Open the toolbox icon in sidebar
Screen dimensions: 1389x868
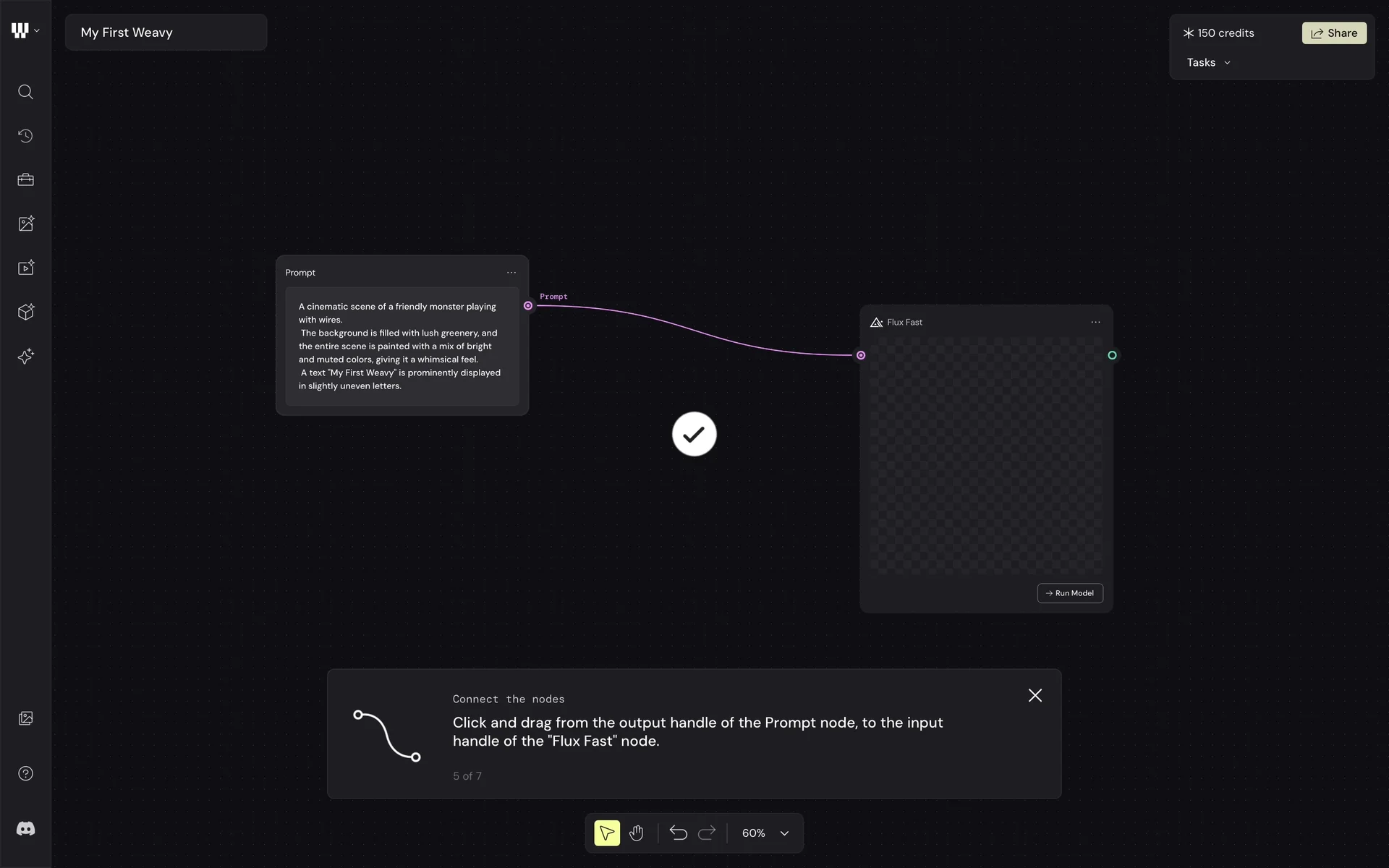(x=25, y=179)
